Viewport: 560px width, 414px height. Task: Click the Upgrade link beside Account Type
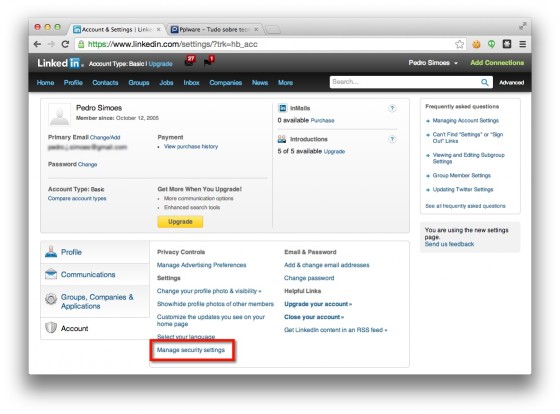pyautogui.click(x=160, y=64)
